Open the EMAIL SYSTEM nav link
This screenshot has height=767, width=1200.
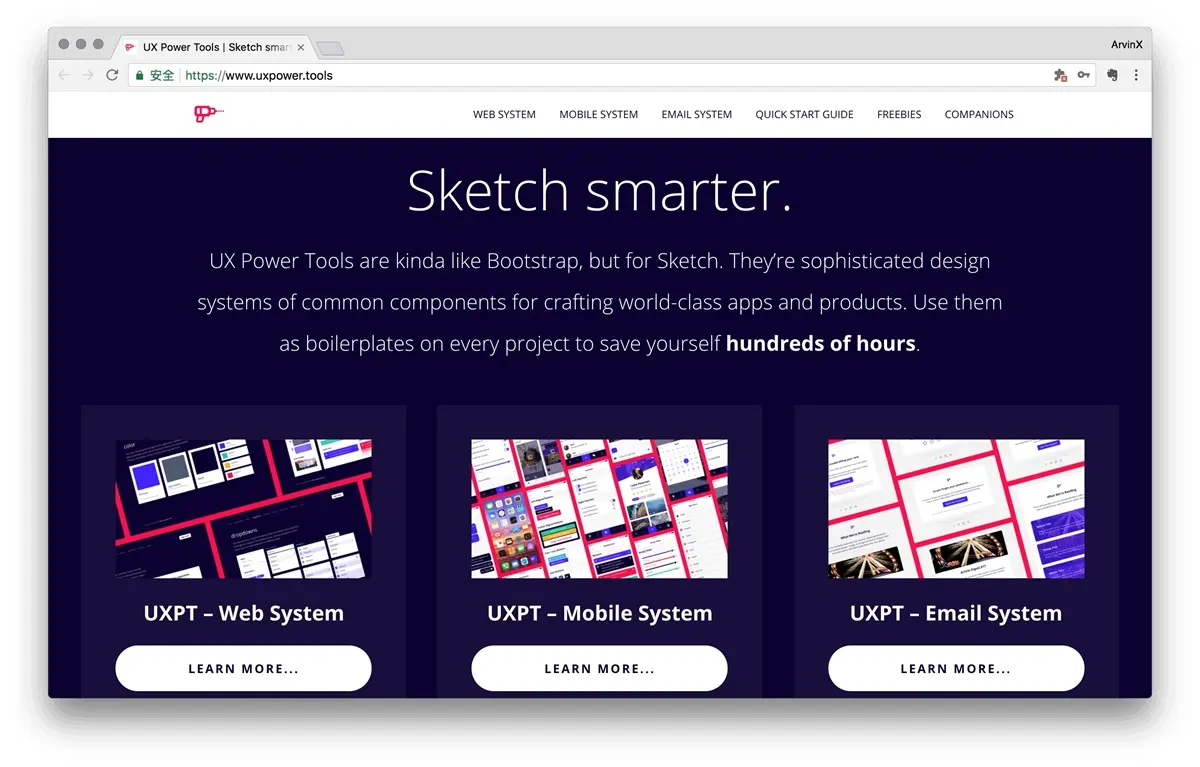point(696,115)
